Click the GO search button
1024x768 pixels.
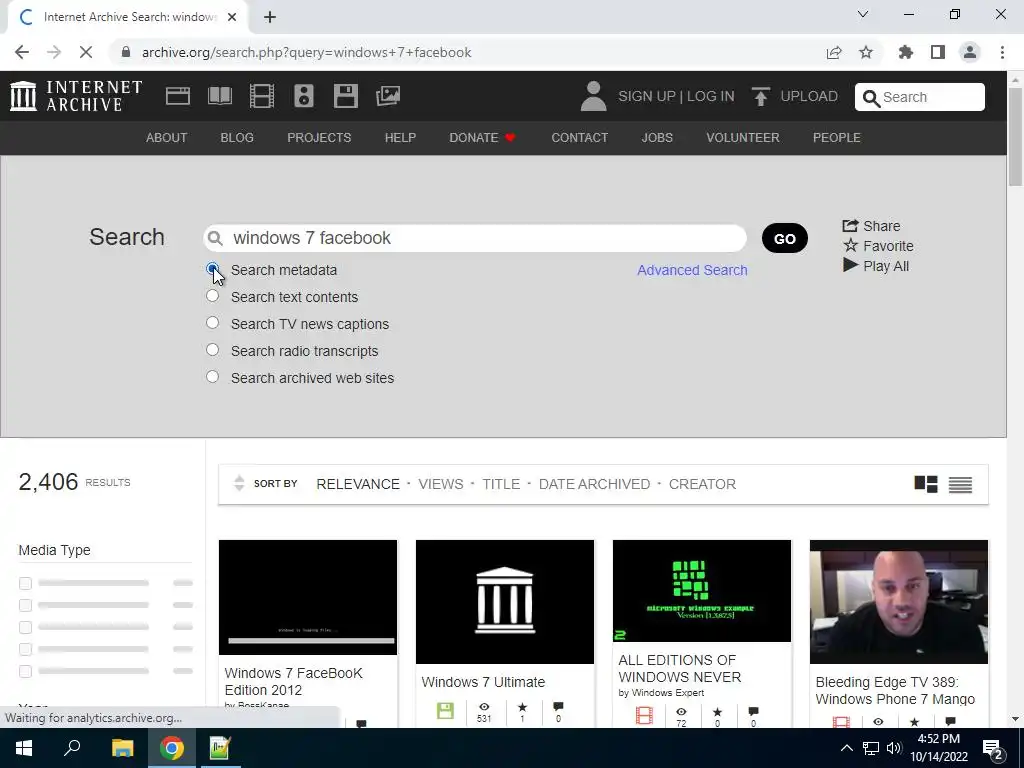coord(784,238)
